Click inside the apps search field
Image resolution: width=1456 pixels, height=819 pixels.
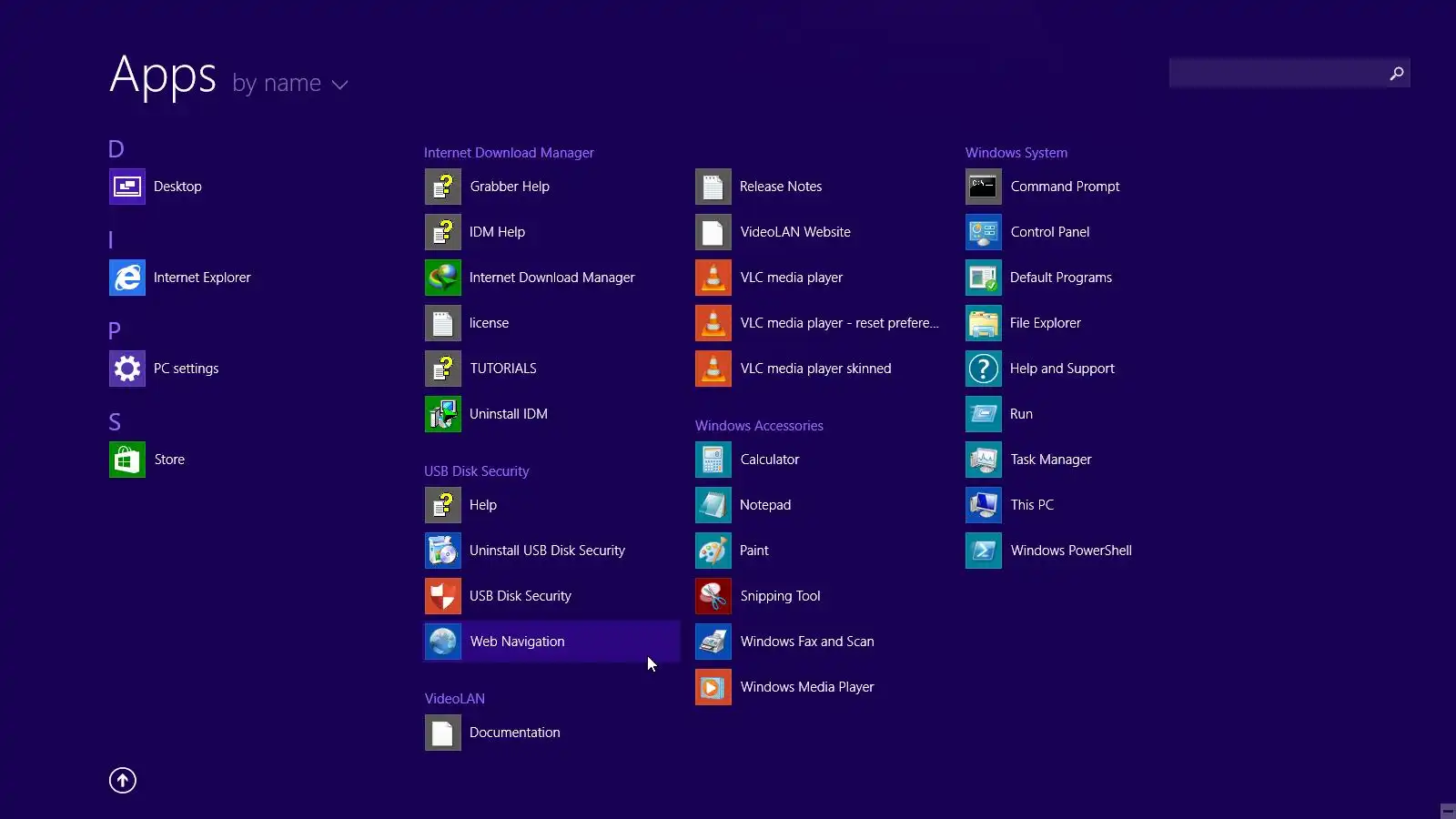click(1276, 73)
